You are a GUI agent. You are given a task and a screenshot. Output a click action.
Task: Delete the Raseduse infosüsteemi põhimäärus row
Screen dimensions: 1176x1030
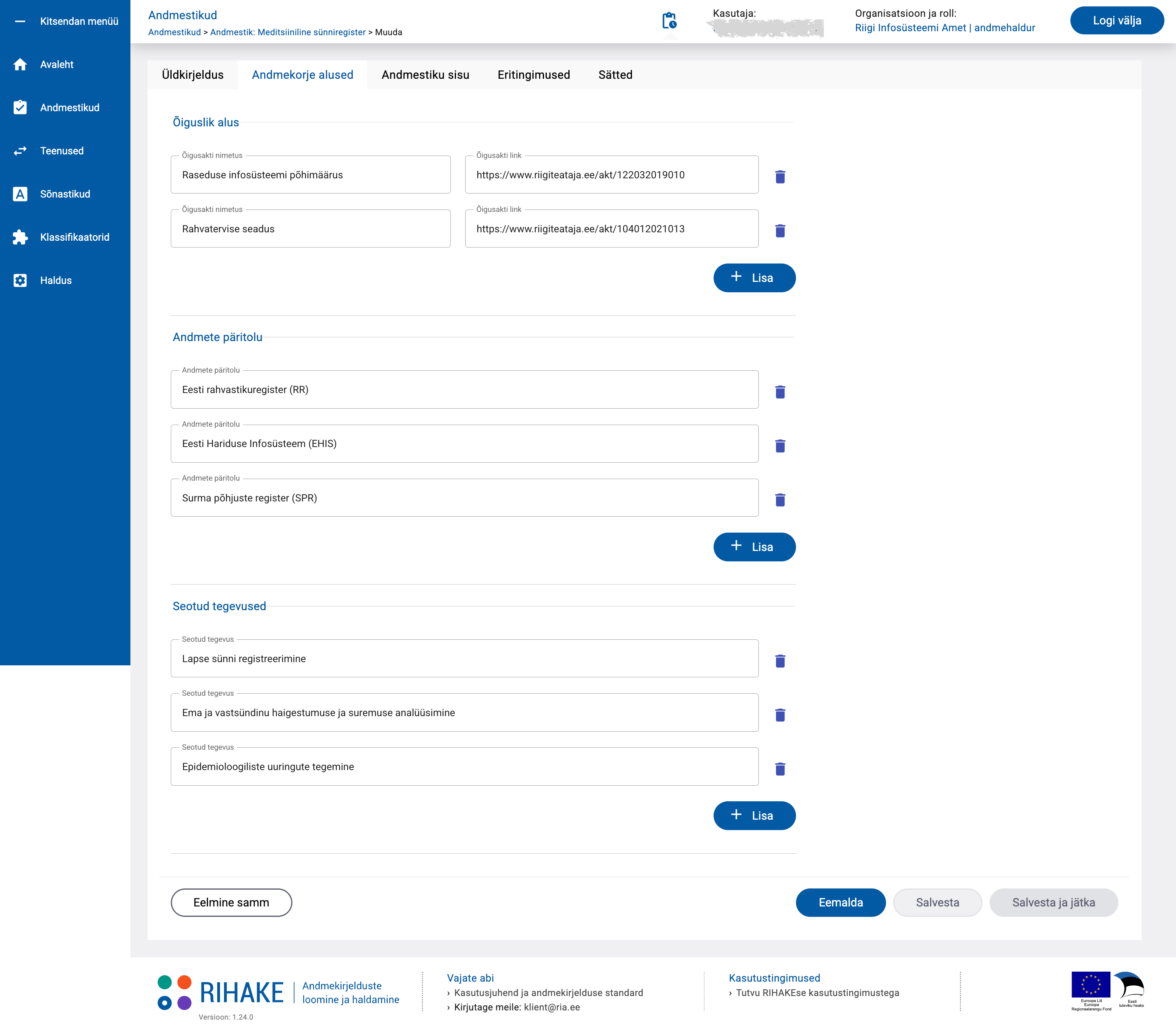(x=780, y=176)
